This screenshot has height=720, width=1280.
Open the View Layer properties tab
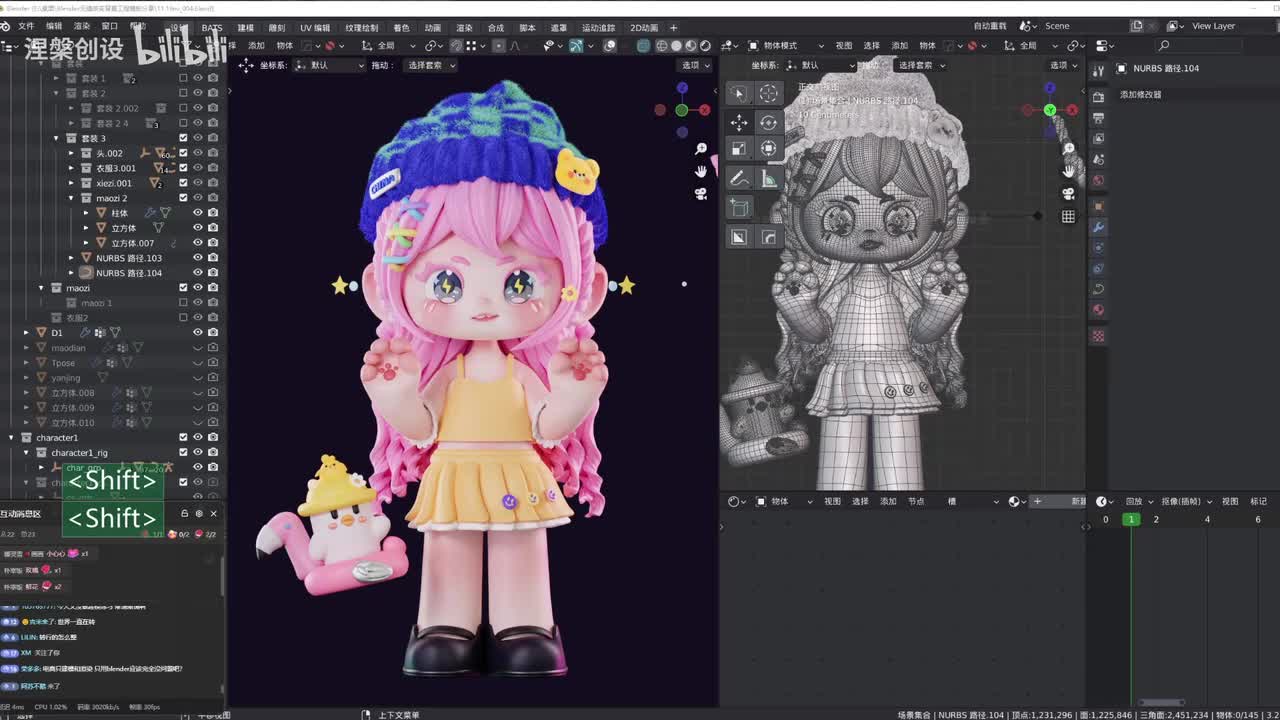pyautogui.click(x=1098, y=139)
